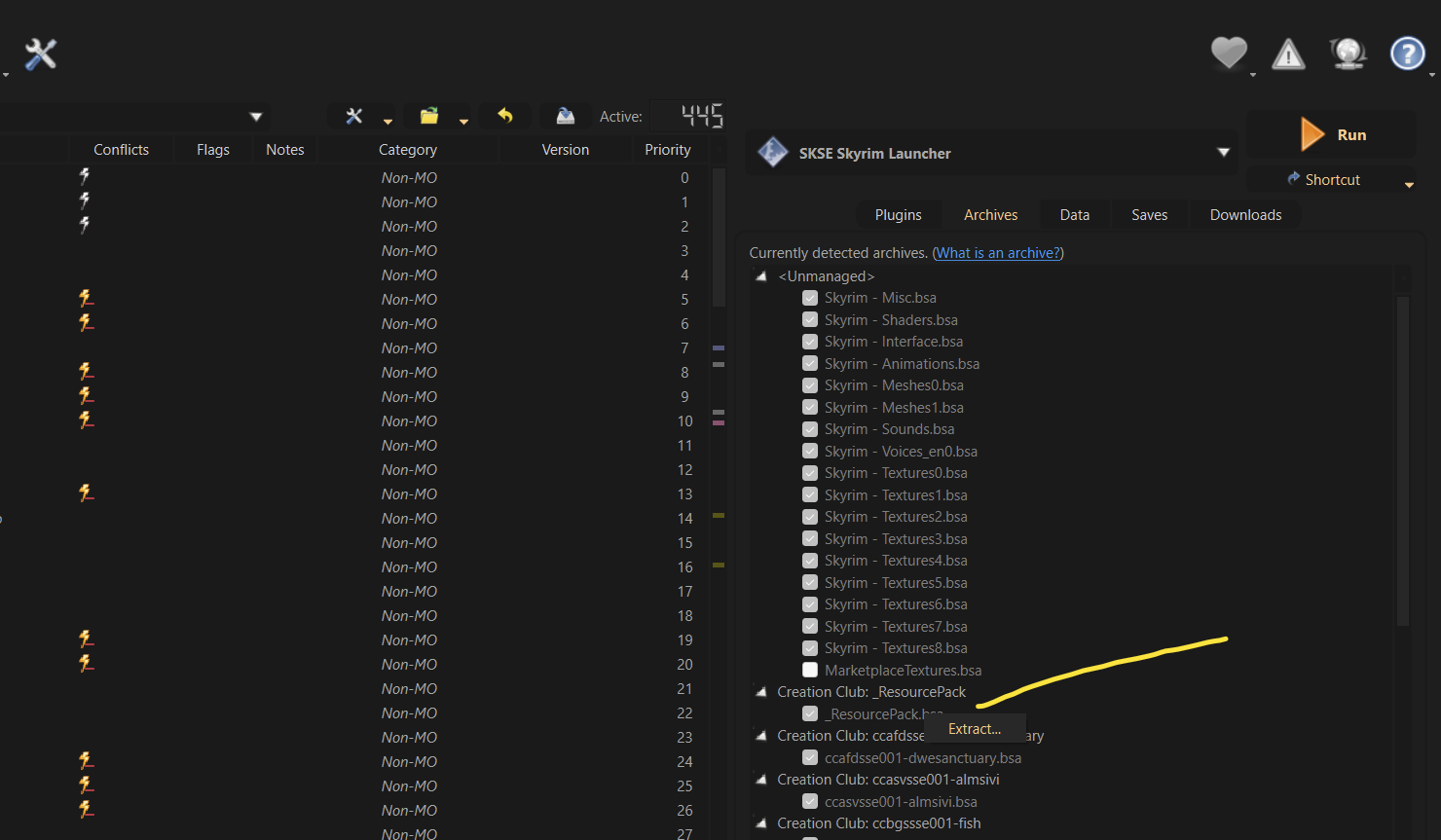Open the SKSE Skyrim Launcher dropdown
This screenshot has height=840, width=1441.
click(x=1223, y=153)
